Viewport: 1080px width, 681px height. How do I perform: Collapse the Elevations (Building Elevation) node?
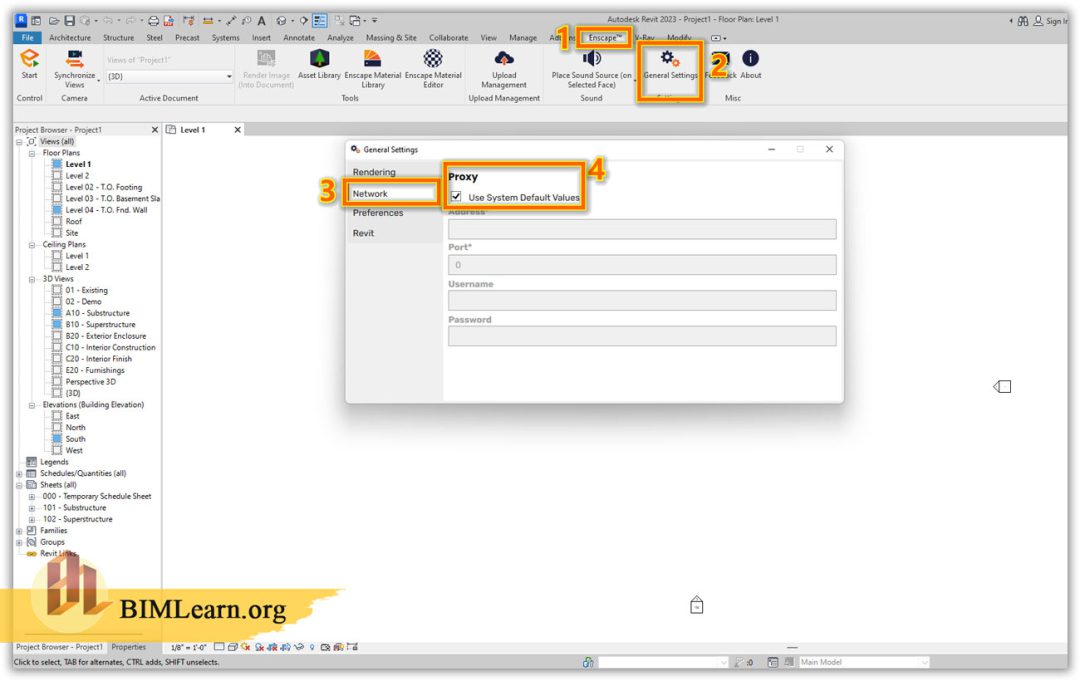[x=32, y=405]
